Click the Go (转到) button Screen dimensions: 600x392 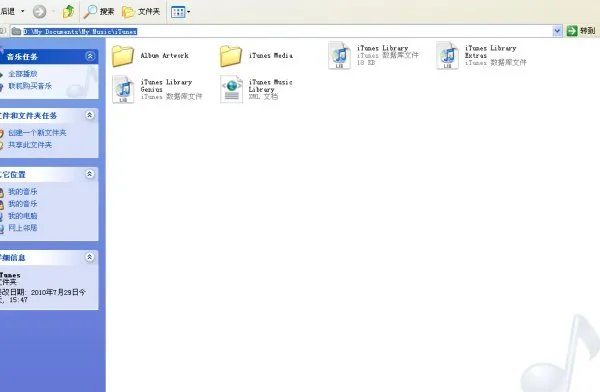point(581,31)
